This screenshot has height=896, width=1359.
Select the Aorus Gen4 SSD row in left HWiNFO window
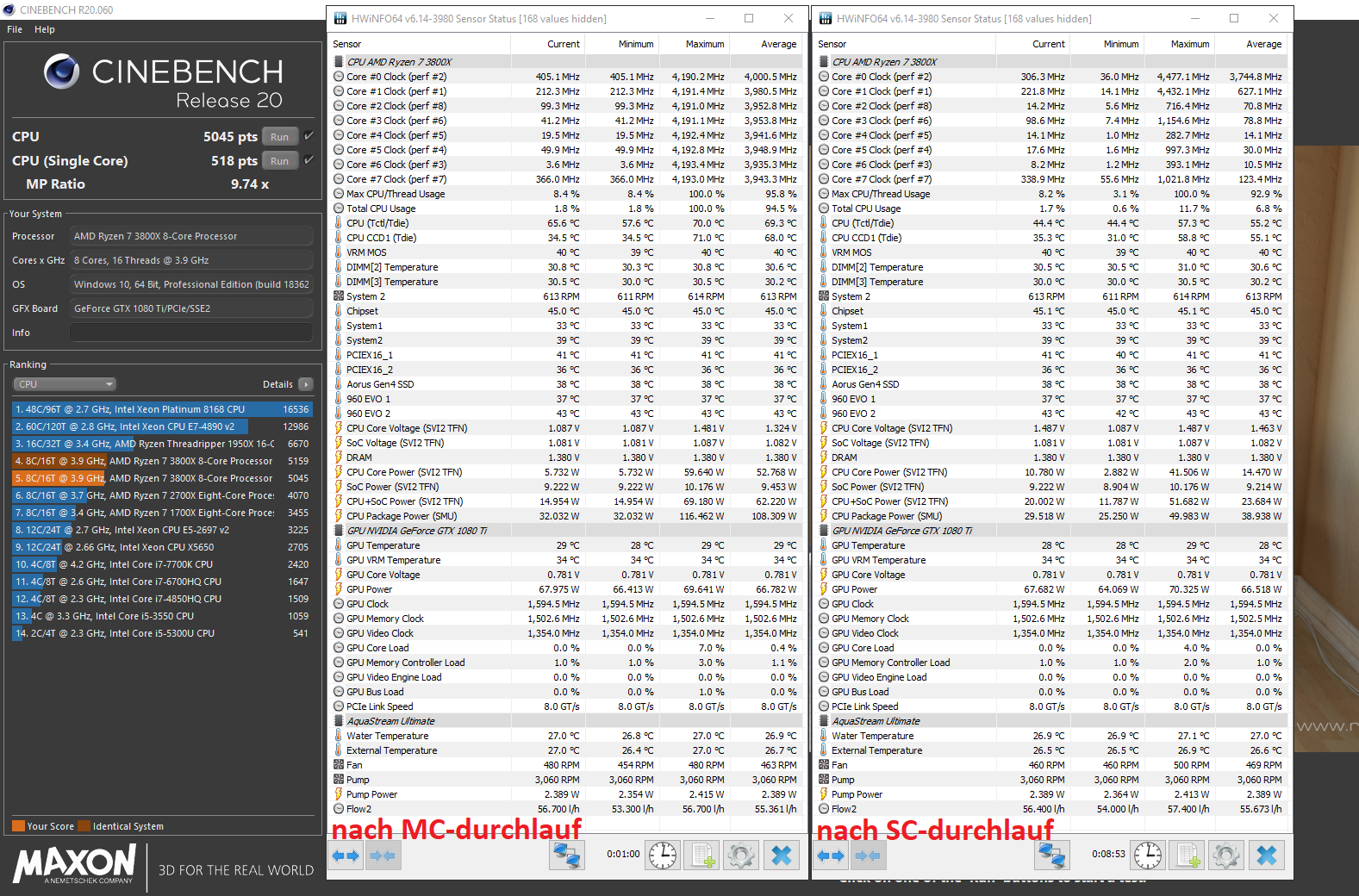(565, 384)
